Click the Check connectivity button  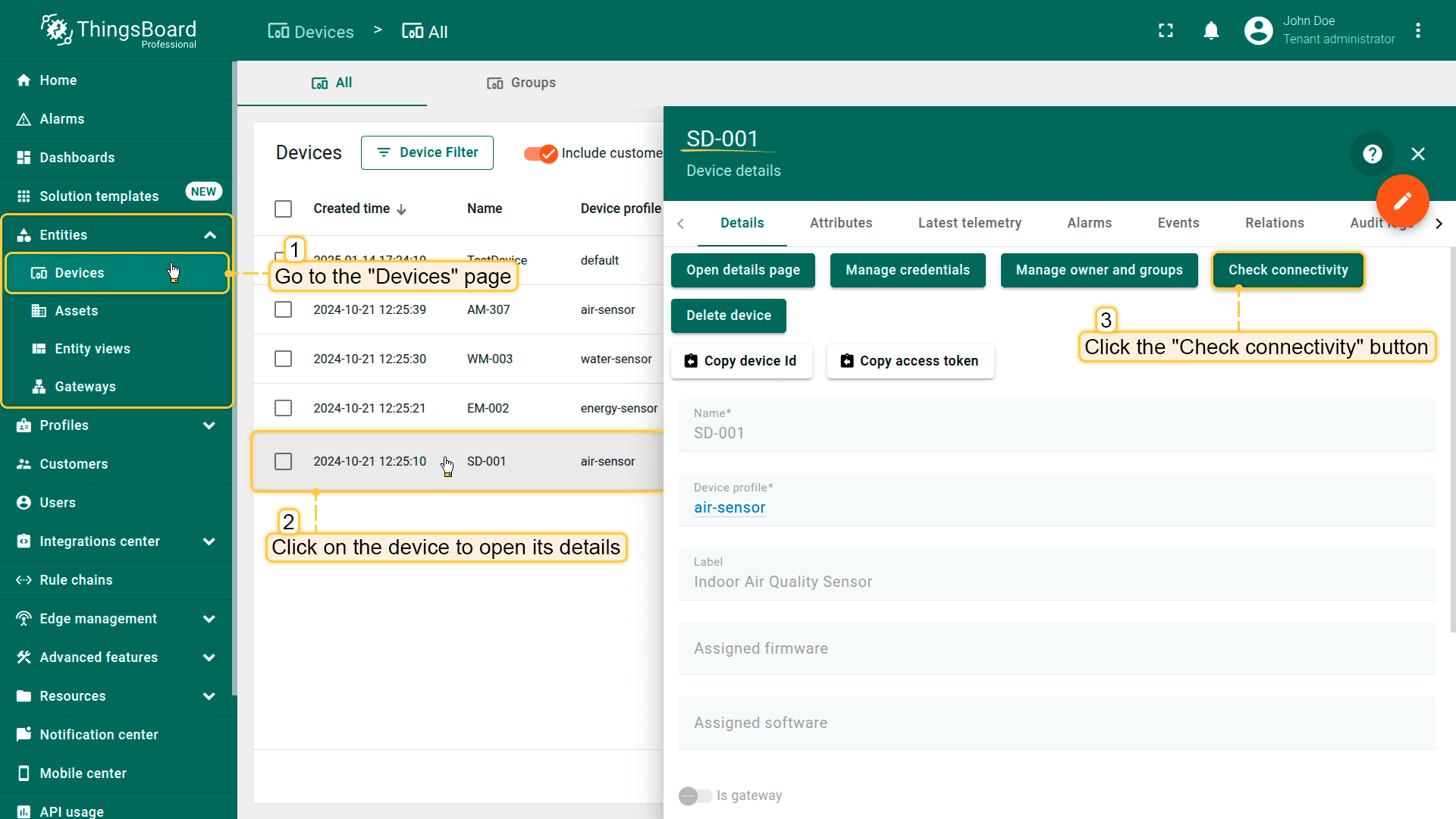pyautogui.click(x=1288, y=270)
